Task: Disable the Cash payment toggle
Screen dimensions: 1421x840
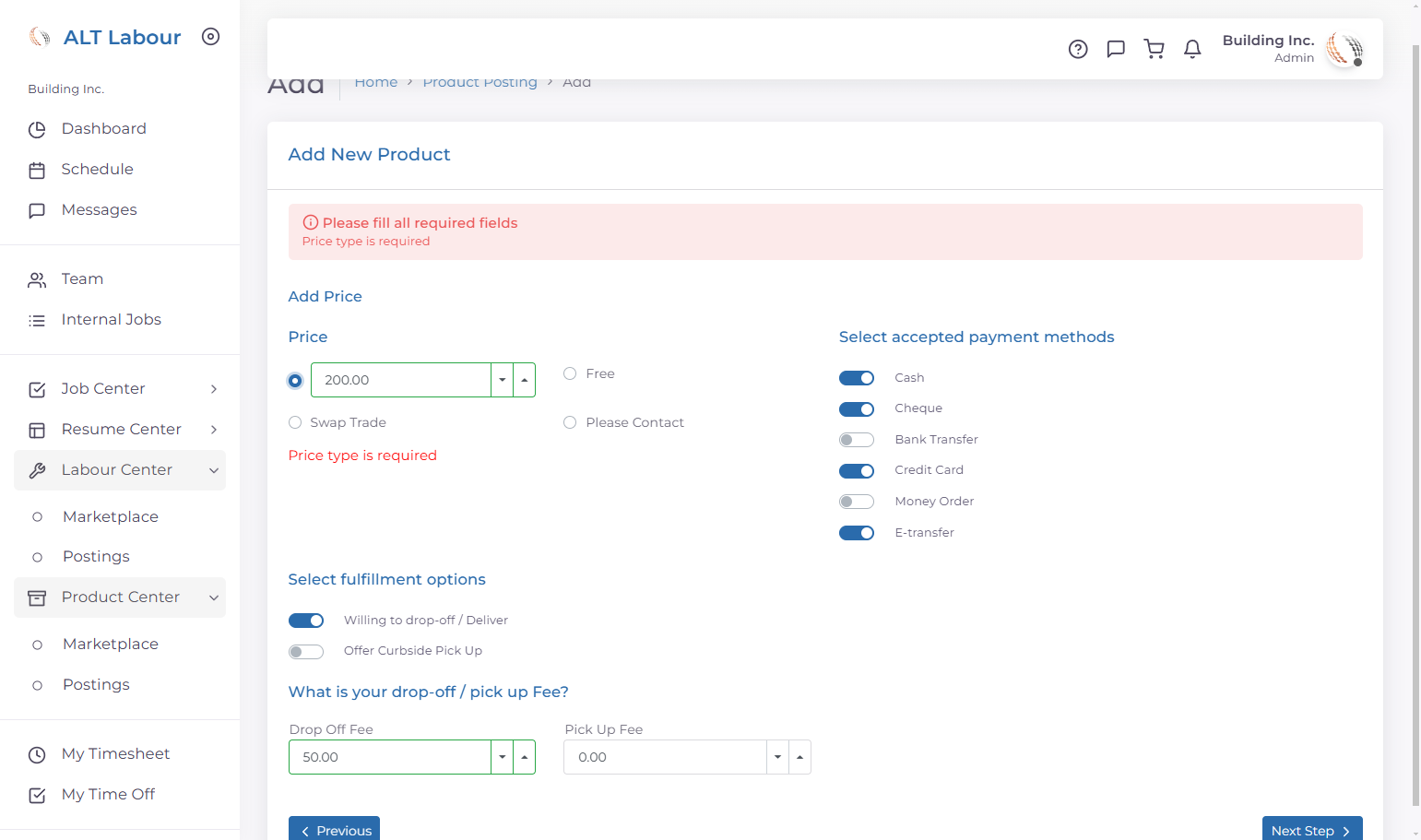Action: [x=857, y=378]
